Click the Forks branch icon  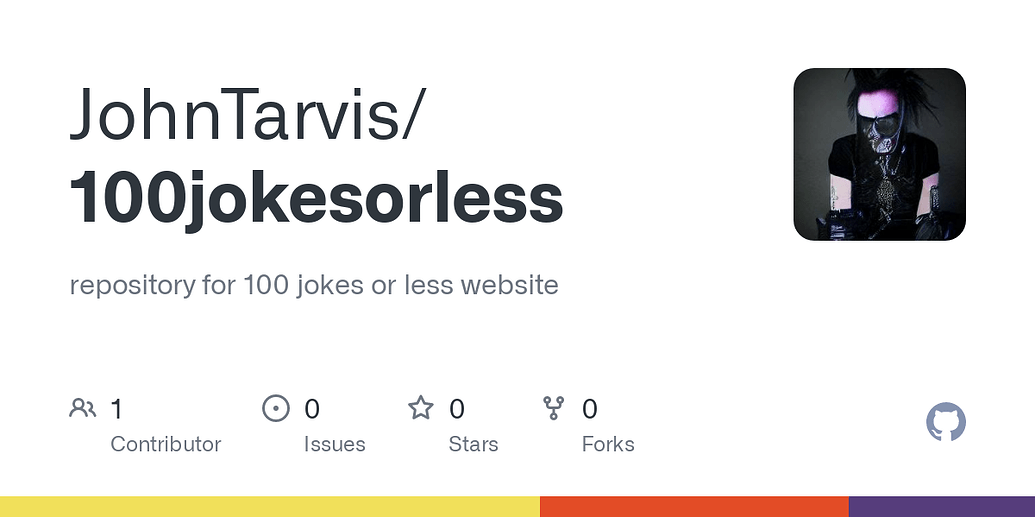click(x=553, y=408)
